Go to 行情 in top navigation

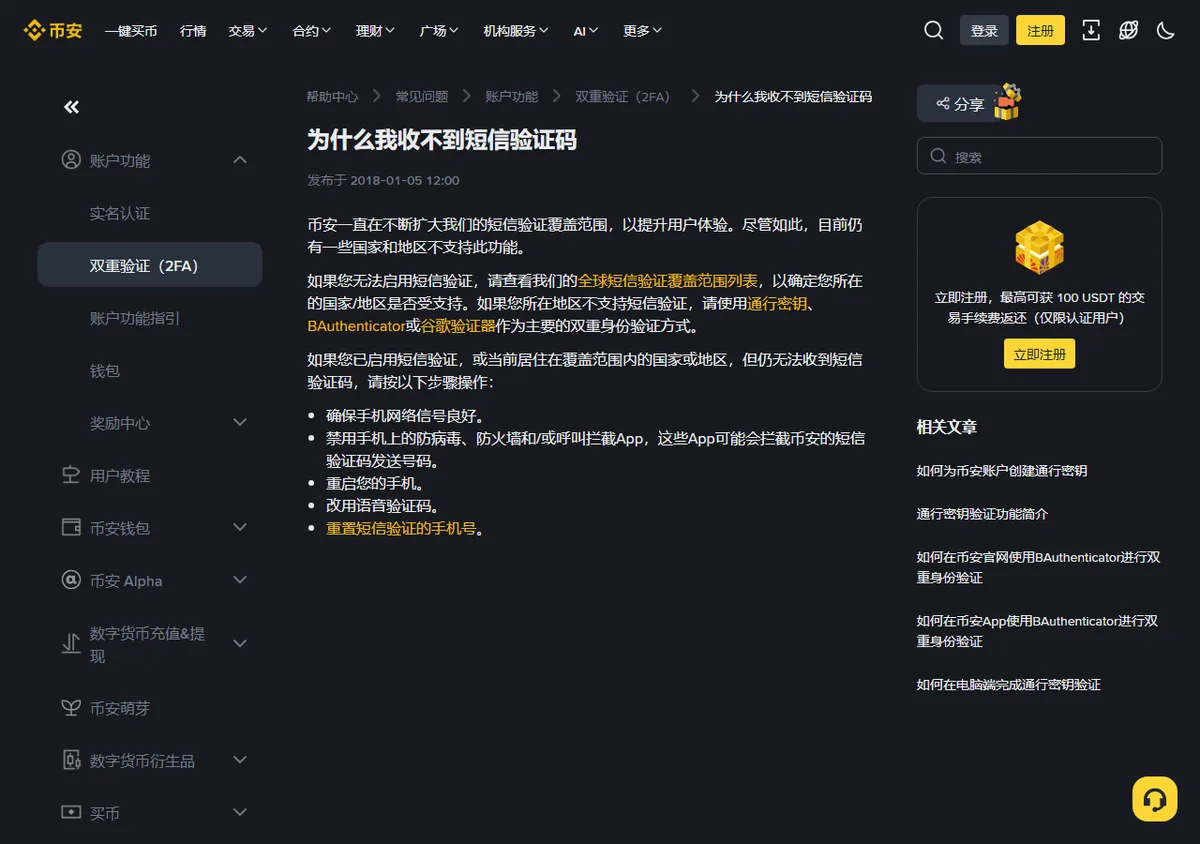point(193,30)
